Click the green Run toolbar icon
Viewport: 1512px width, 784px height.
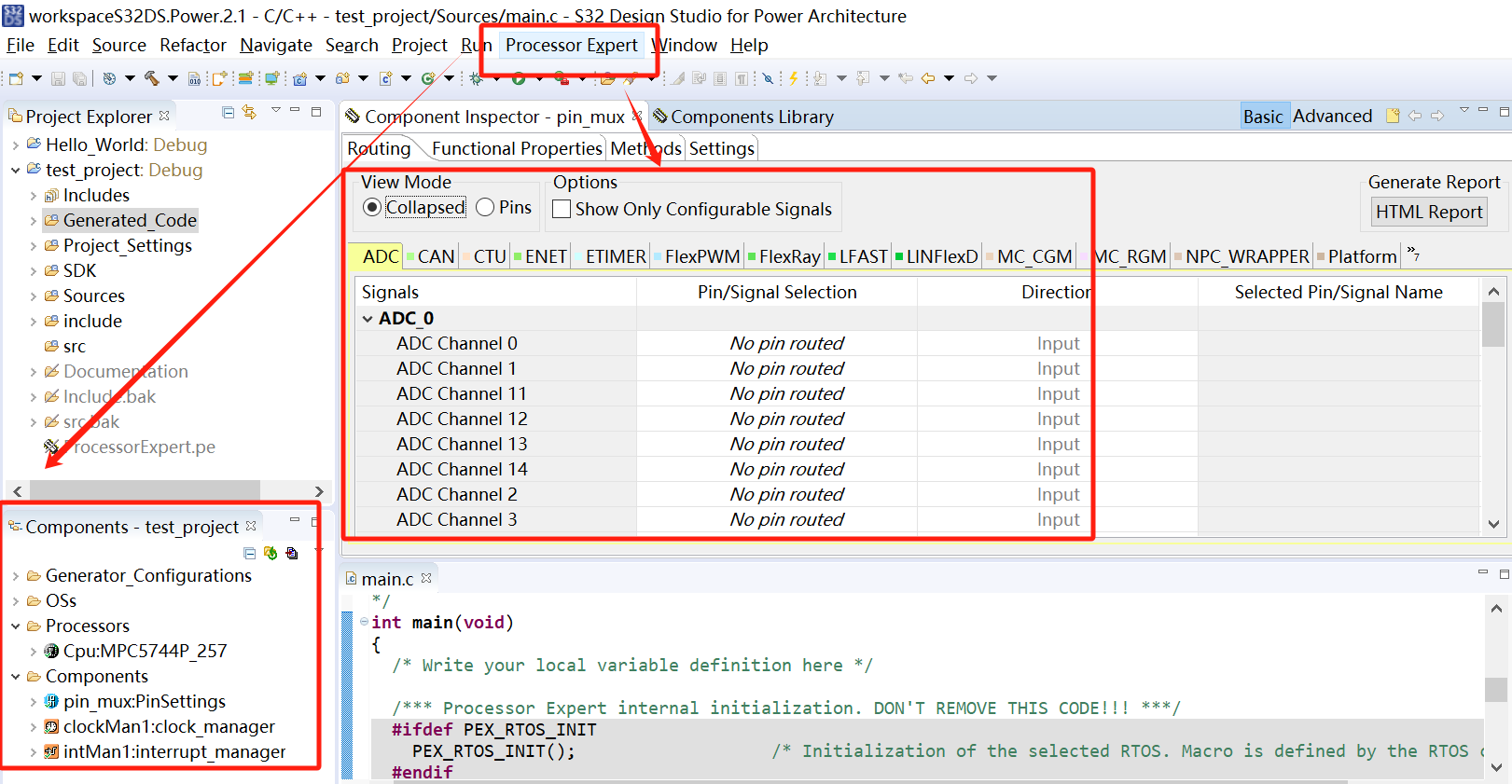(519, 78)
